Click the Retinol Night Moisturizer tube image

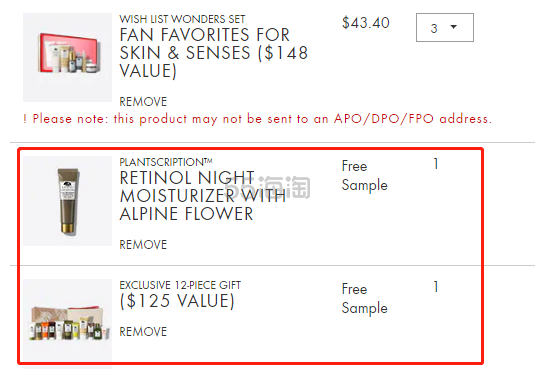67,201
